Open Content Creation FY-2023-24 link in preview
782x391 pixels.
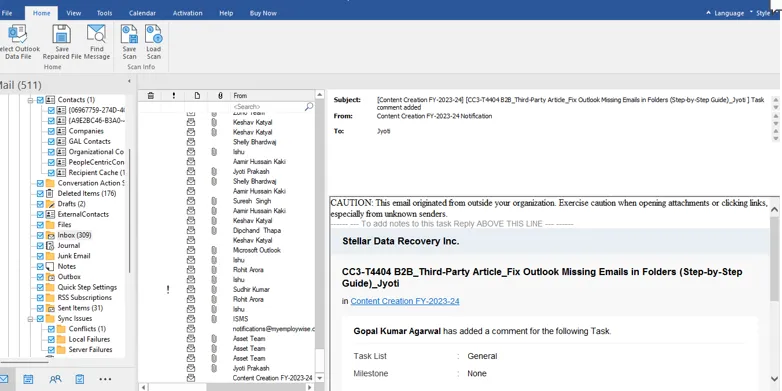point(405,301)
